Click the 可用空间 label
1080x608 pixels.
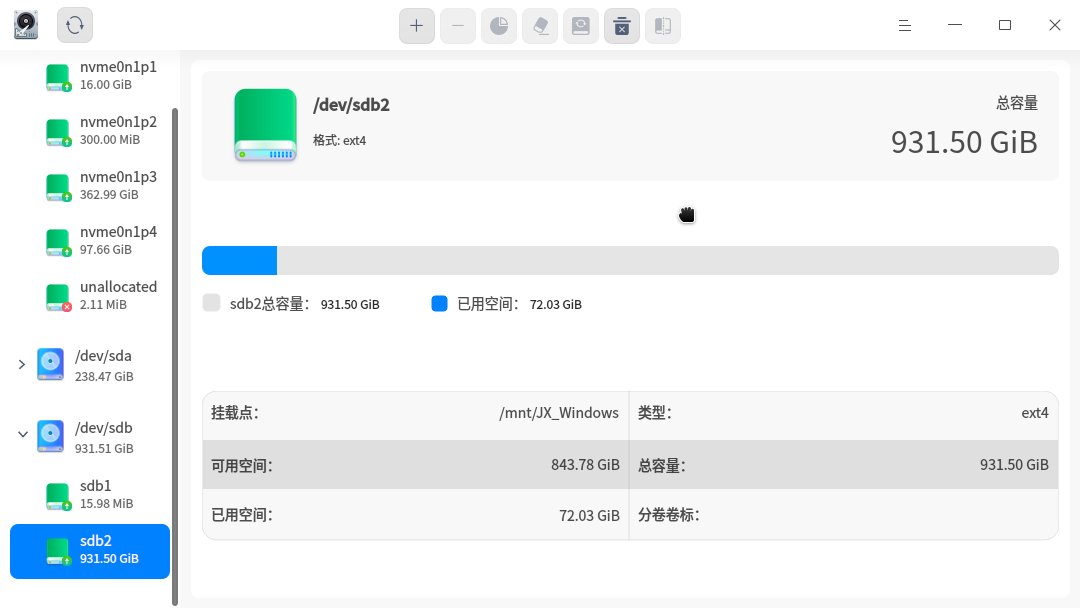[x=242, y=466]
